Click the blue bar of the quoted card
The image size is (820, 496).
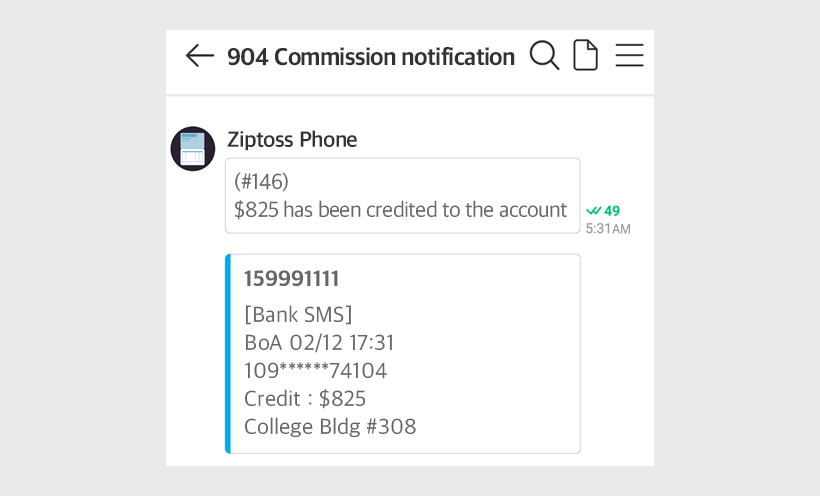point(228,354)
